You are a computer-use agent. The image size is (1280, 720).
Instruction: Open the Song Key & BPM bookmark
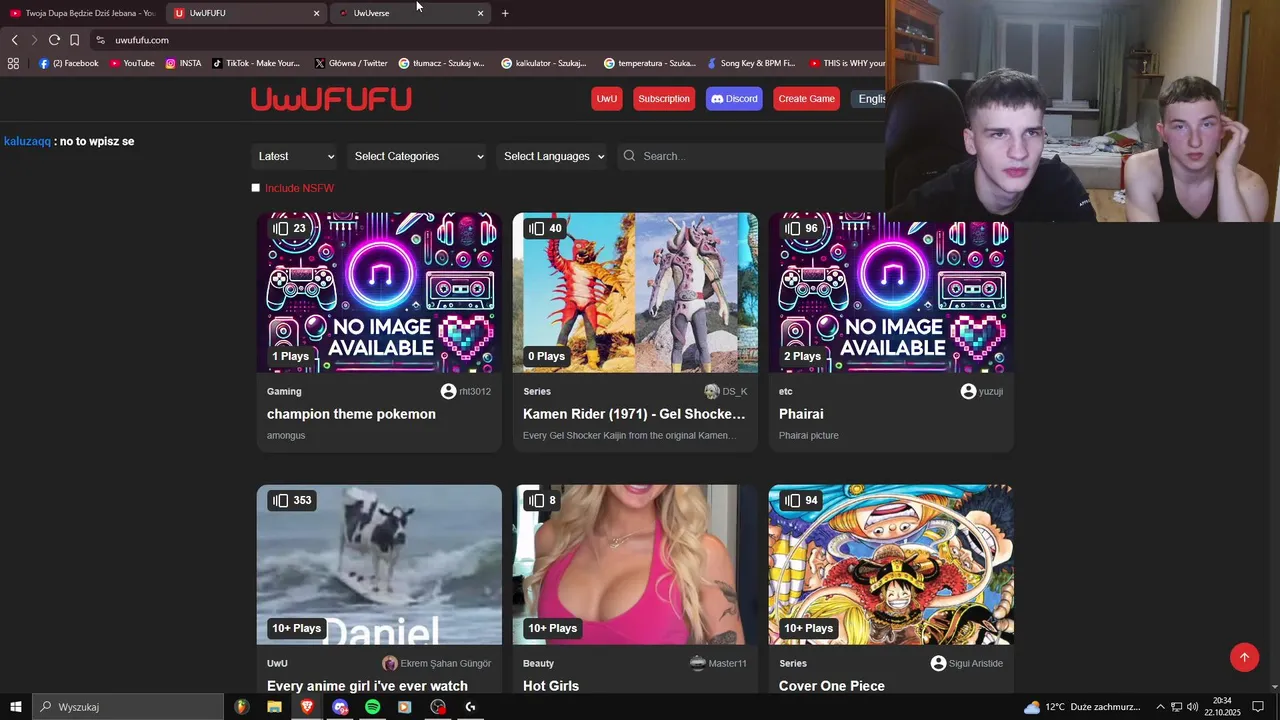750,63
